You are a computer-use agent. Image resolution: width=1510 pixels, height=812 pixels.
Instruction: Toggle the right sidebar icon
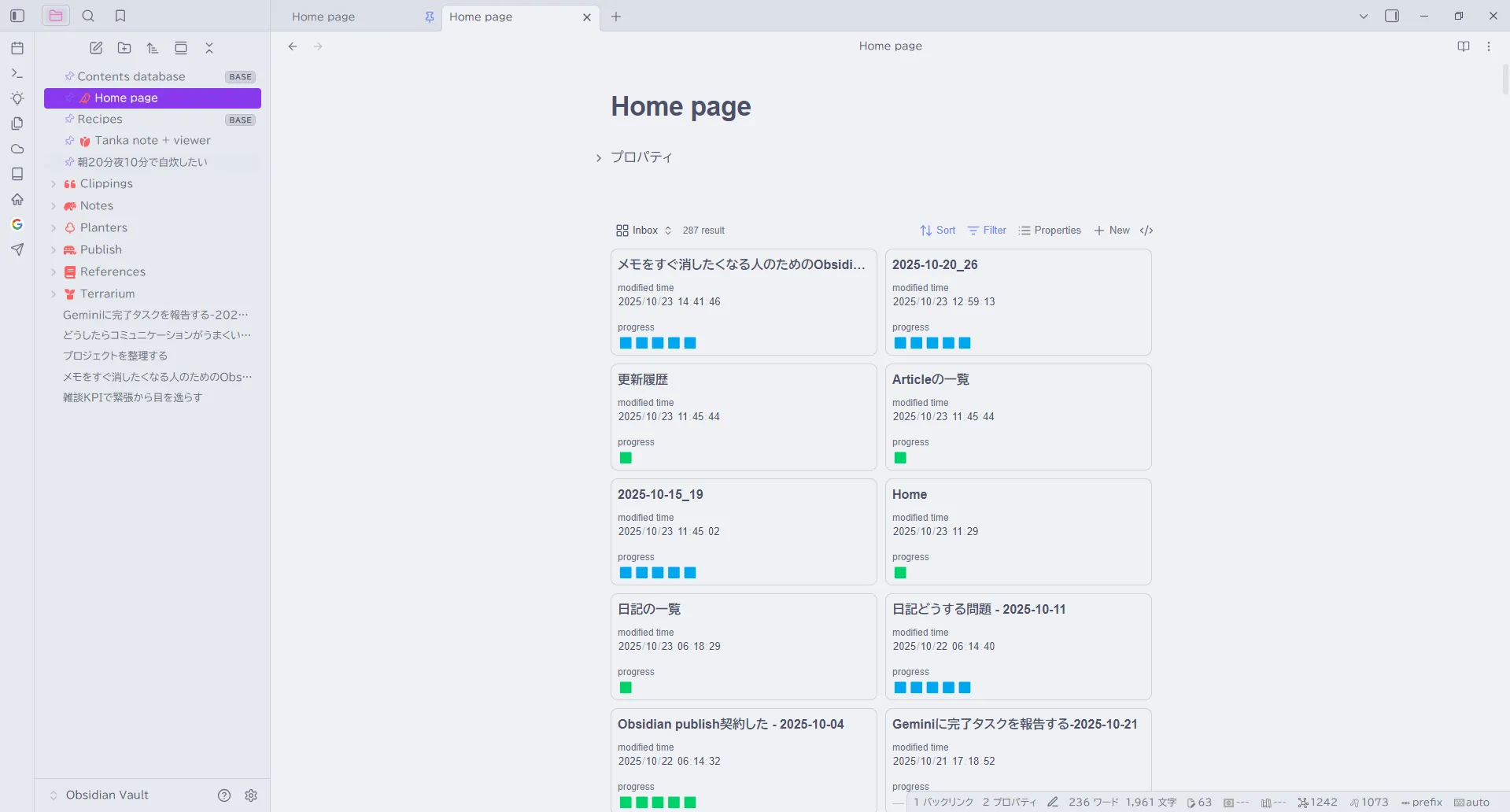(1392, 16)
